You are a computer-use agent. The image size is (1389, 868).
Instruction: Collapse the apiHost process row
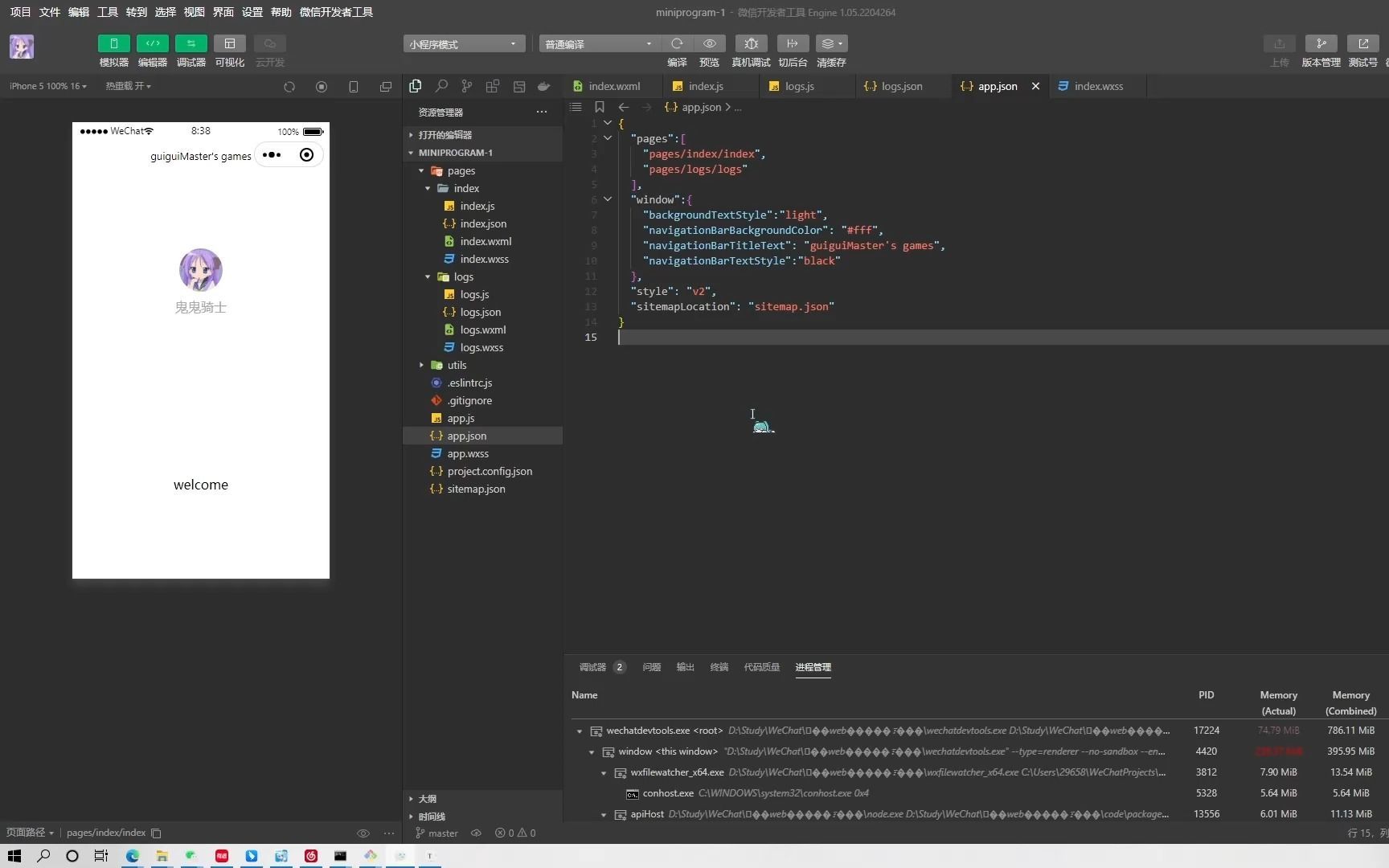coord(604,815)
